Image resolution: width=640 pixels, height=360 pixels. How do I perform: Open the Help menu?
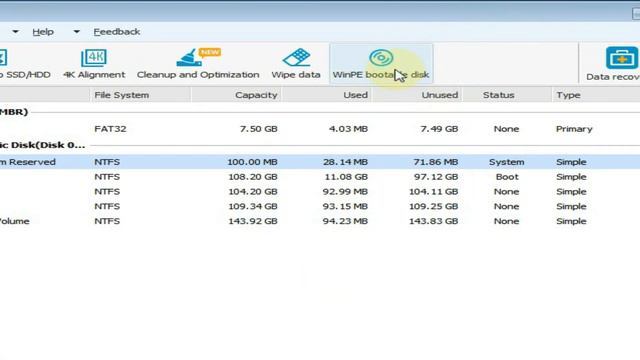click(x=43, y=32)
